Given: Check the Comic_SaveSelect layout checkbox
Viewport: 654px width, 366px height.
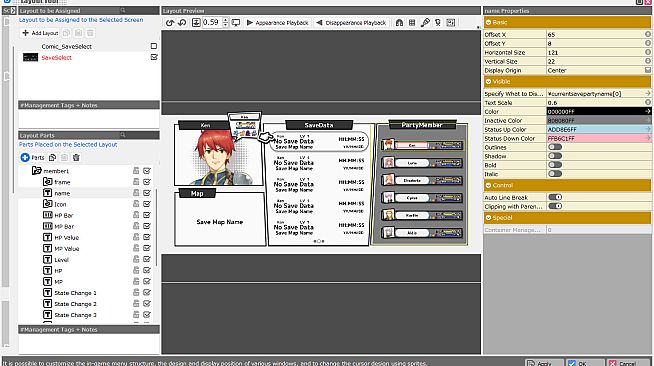Looking at the screenshot, I should pyautogui.click(x=154, y=46).
